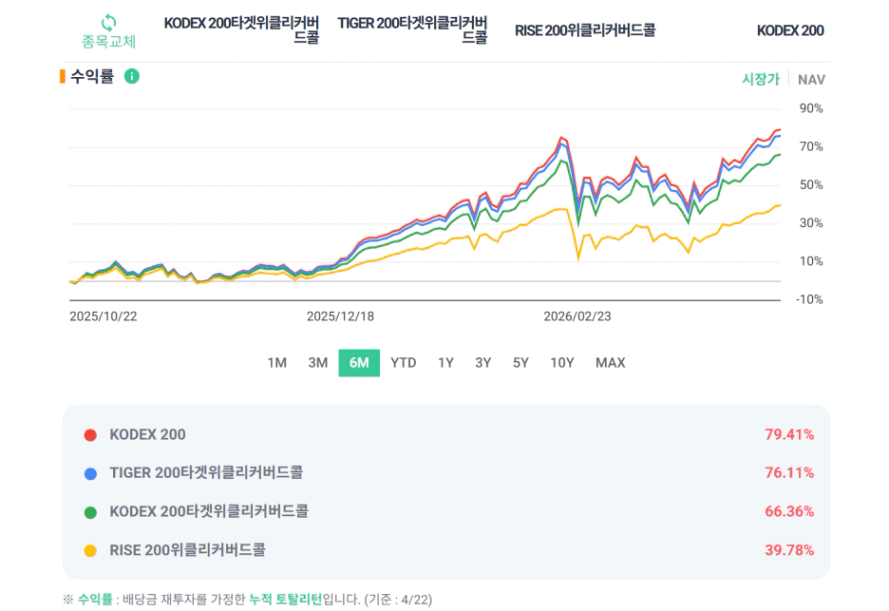The image size is (889, 611).
Task: Click the footnote 수익률 green text
Action: pos(95,599)
